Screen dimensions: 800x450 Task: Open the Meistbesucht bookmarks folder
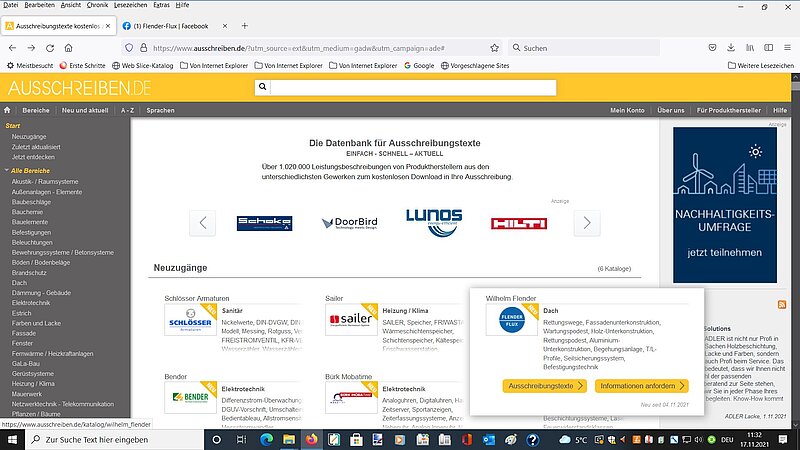pyautogui.click(x=30, y=65)
